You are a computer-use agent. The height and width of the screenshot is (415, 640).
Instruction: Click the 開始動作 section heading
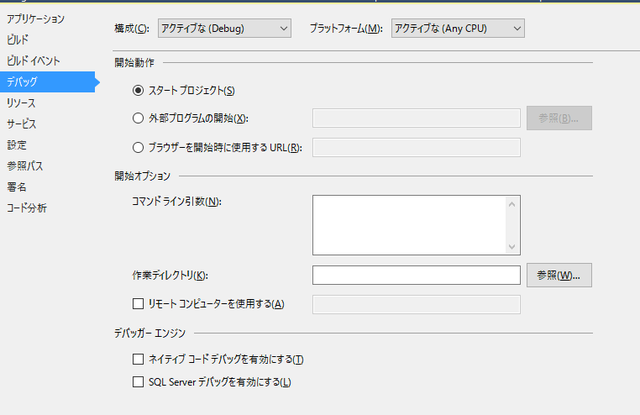(134, 63)
